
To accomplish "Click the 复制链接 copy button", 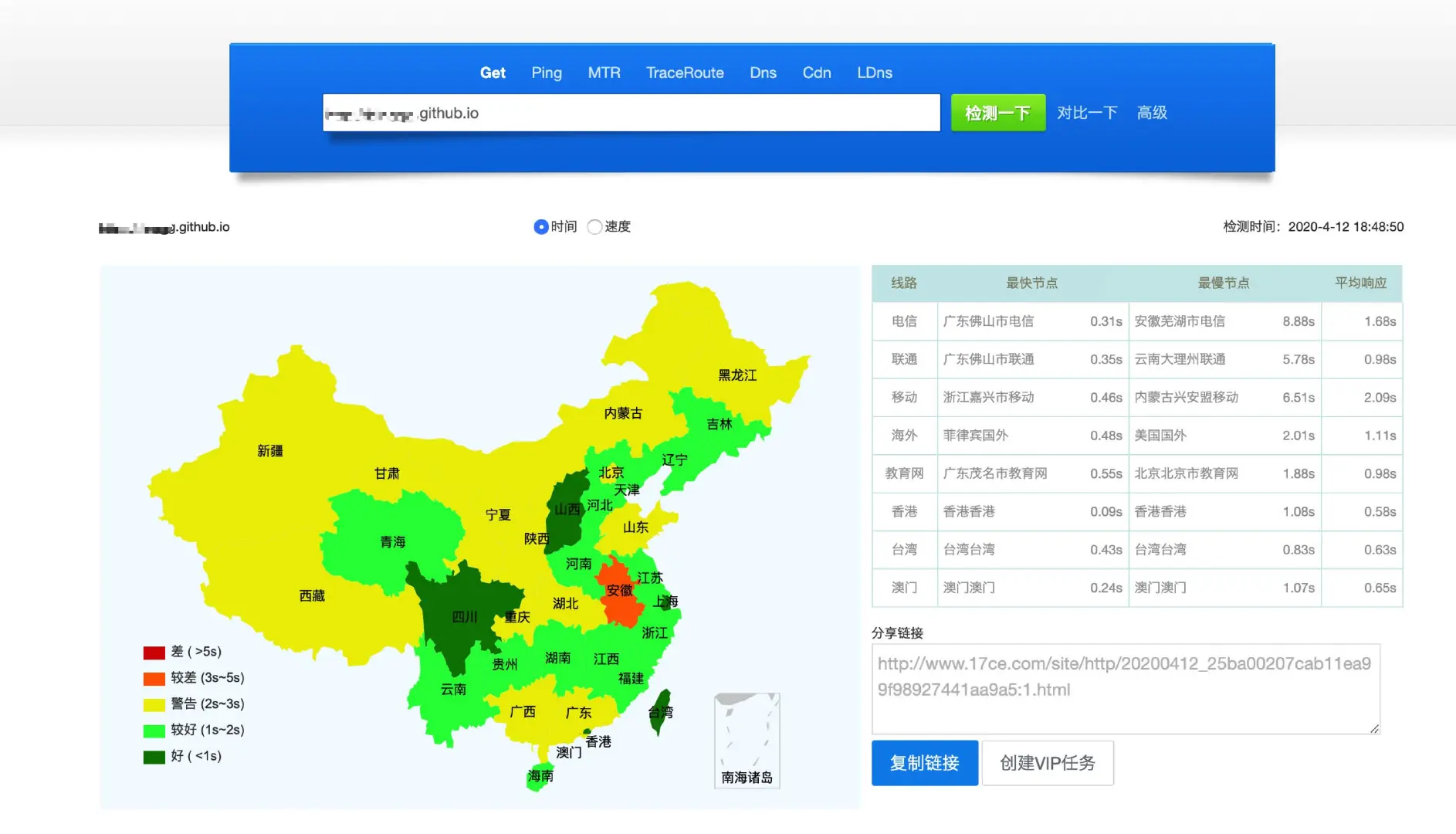I will coord(924,763).
